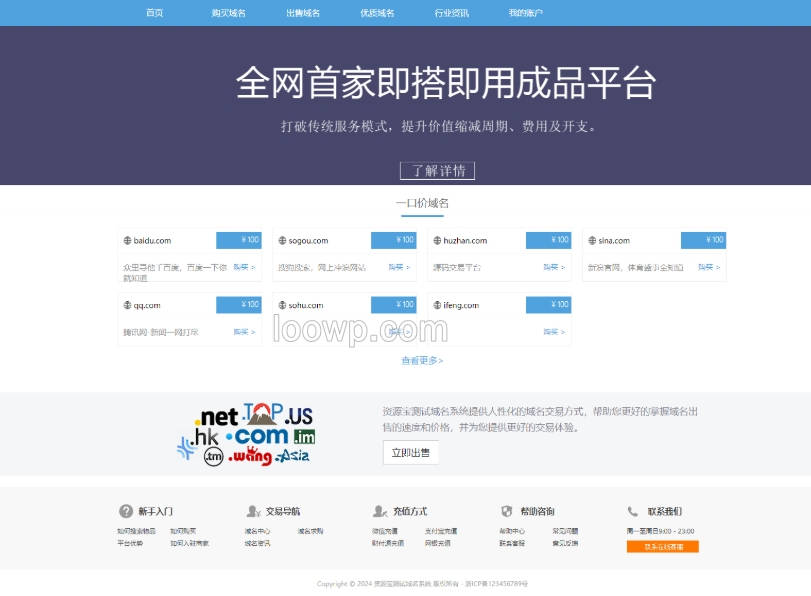Click the globe icon beside ifeng.com
The height and width of the screenshot is (596, 811).
[437, 305]
